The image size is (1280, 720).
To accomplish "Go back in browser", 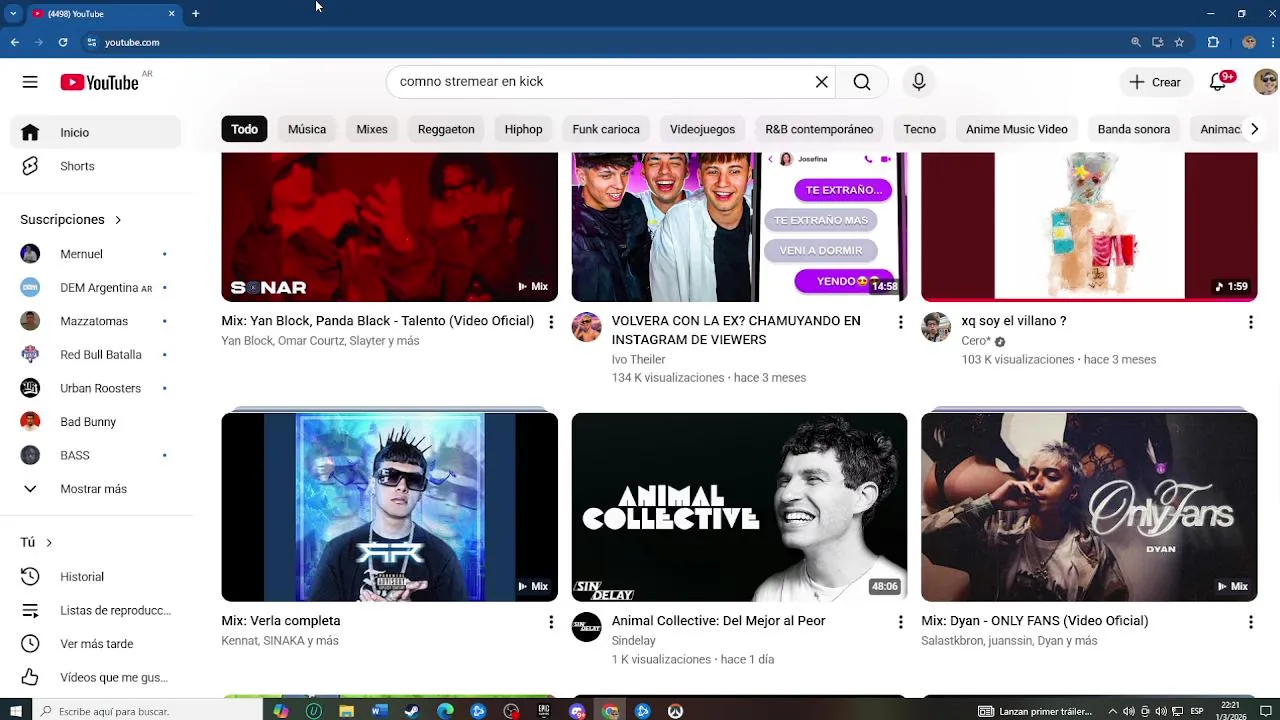I will tap(15, 42).
